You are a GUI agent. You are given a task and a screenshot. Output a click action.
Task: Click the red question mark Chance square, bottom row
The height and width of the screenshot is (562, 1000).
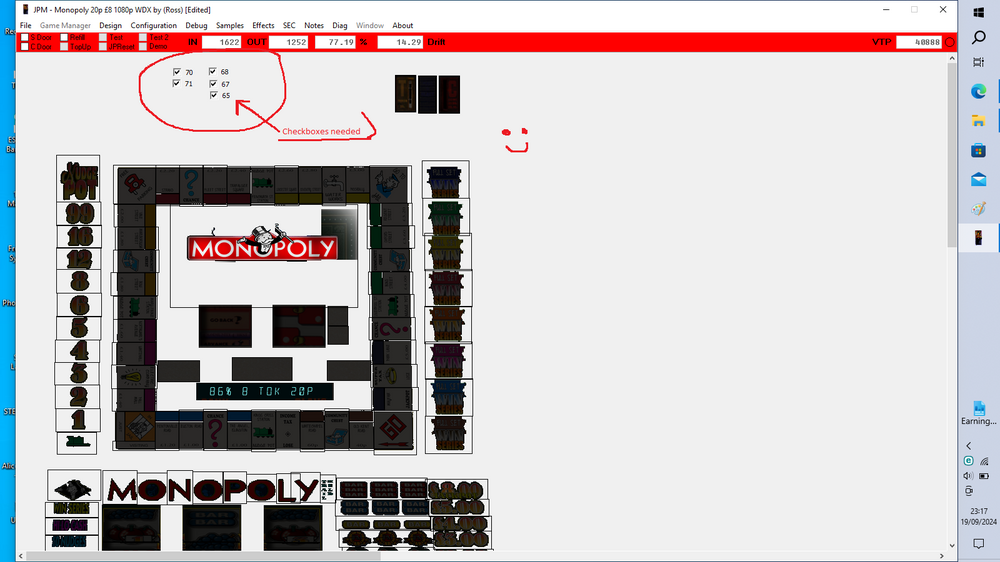(215, 430)
